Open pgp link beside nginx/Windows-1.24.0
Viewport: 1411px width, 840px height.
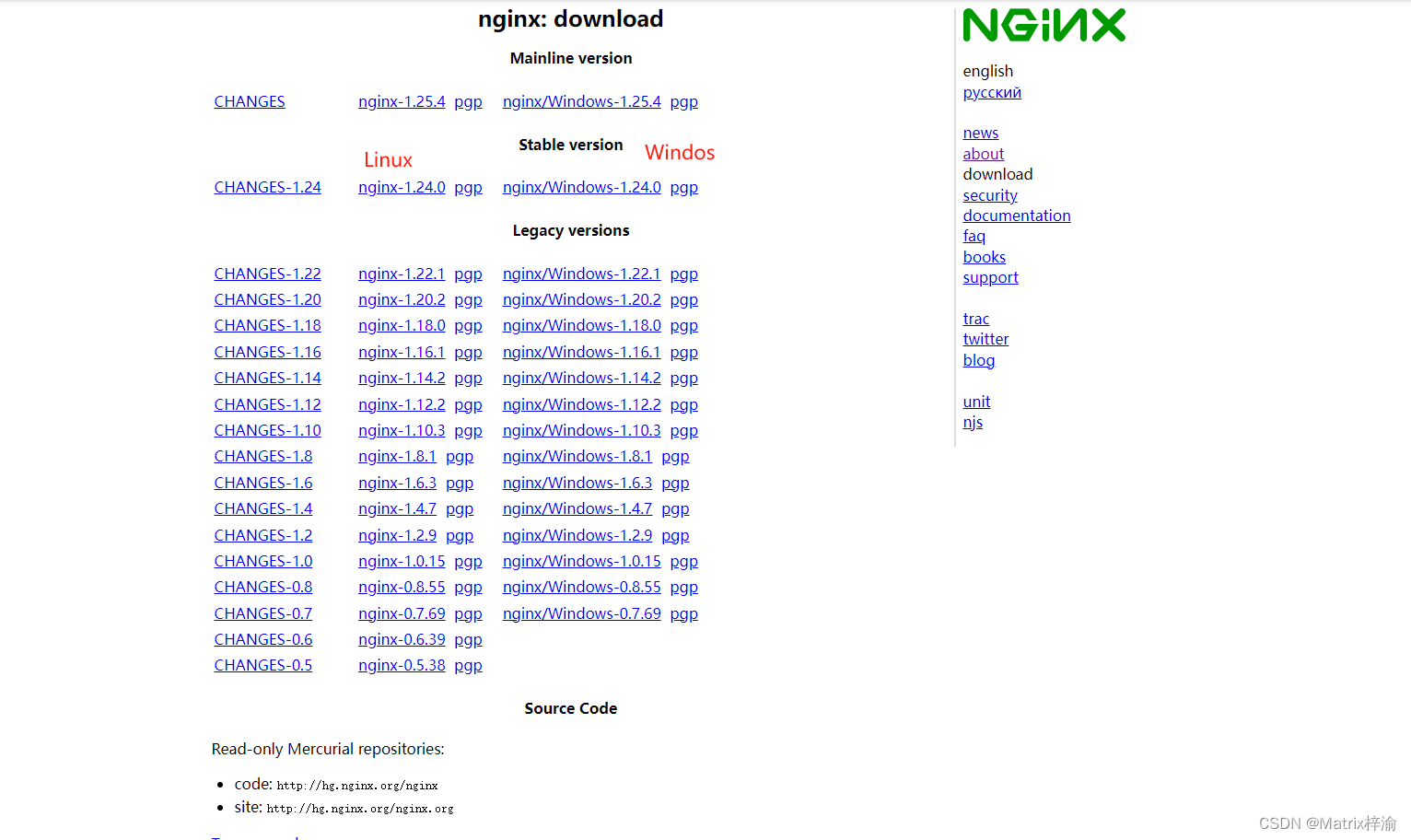pos(684,188)
